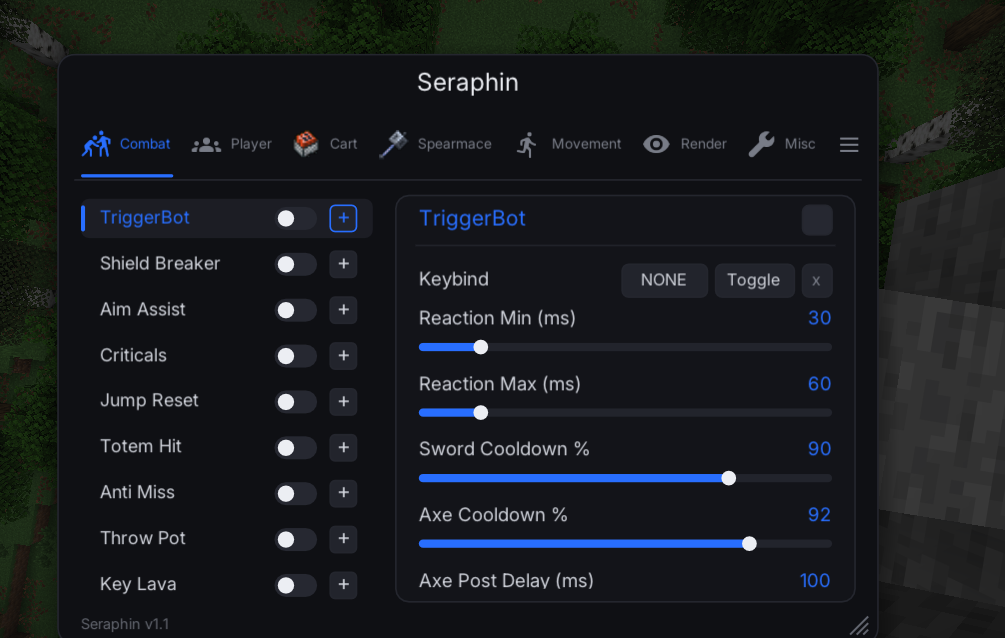Click the NONE keybind button

tap(664, 280)
